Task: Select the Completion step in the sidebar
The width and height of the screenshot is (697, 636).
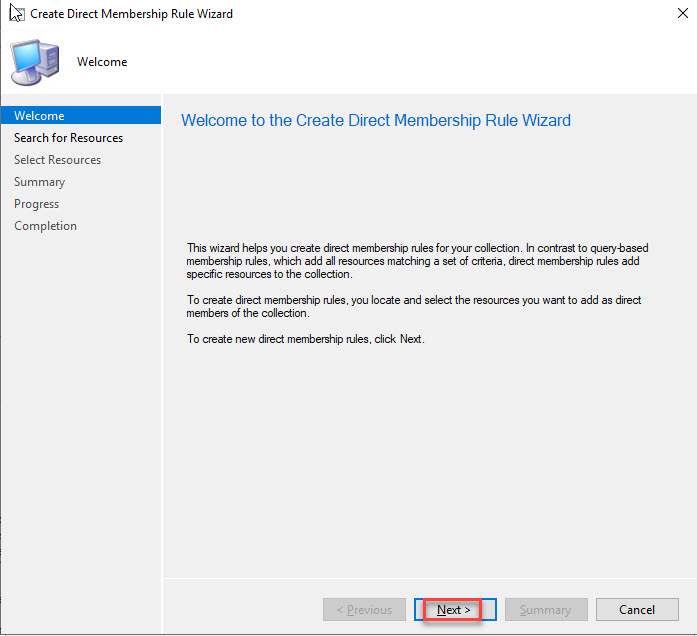Action: click(45, 226)
